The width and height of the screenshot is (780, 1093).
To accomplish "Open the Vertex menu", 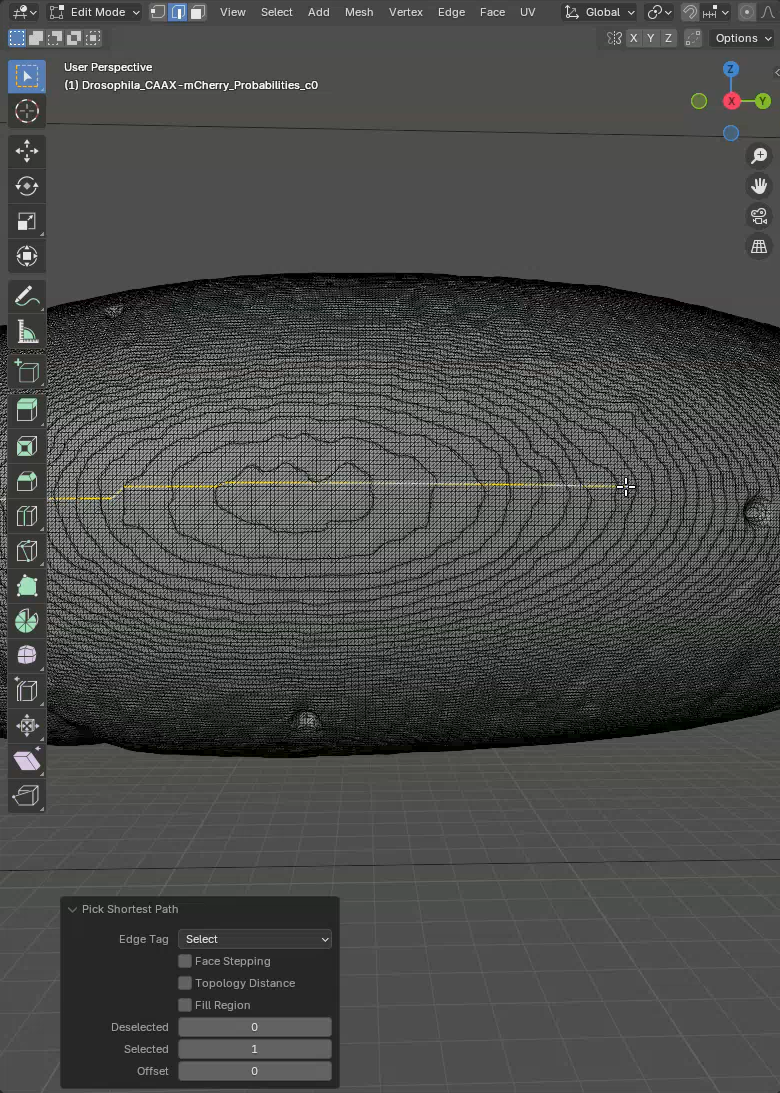I will pos(405,12).
